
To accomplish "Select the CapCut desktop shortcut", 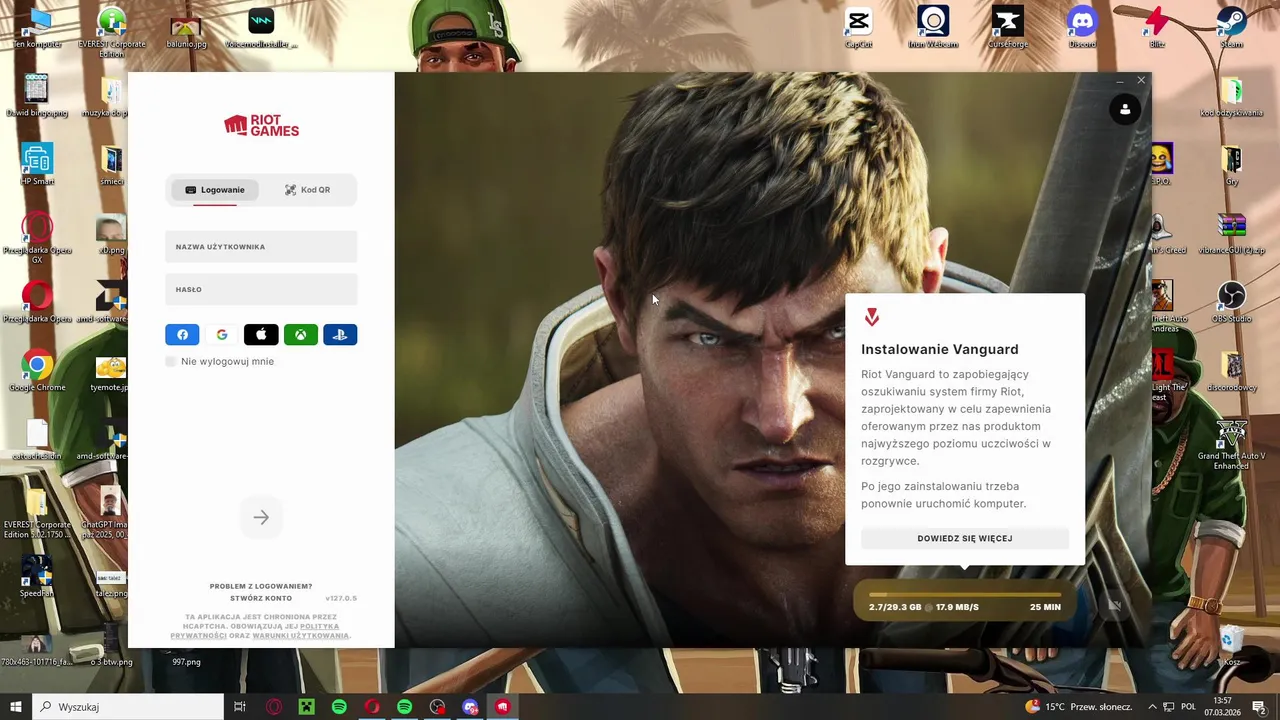I will point(858,28).
